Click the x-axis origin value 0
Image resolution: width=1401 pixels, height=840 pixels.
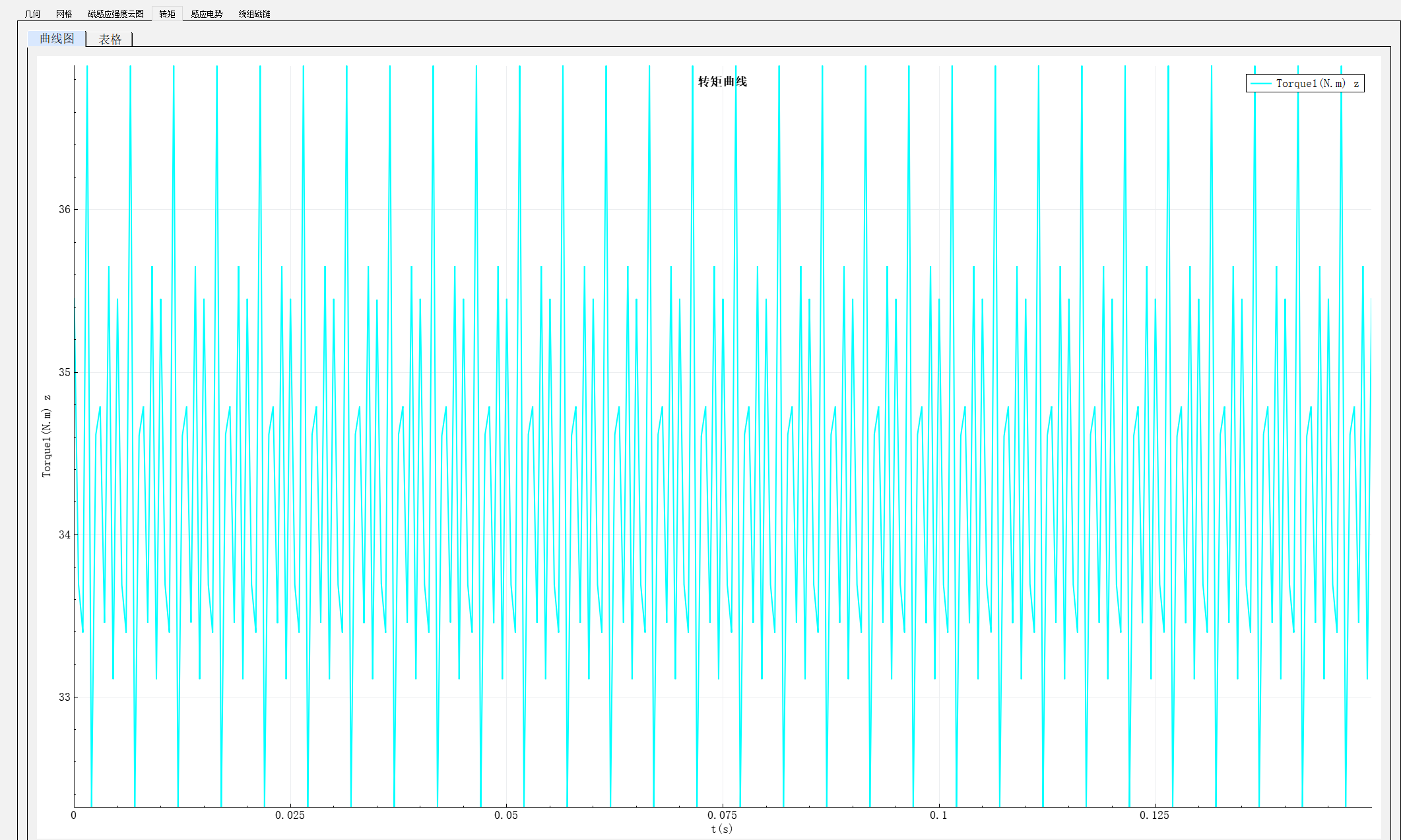pyautogui.click(x=73, y=816)
